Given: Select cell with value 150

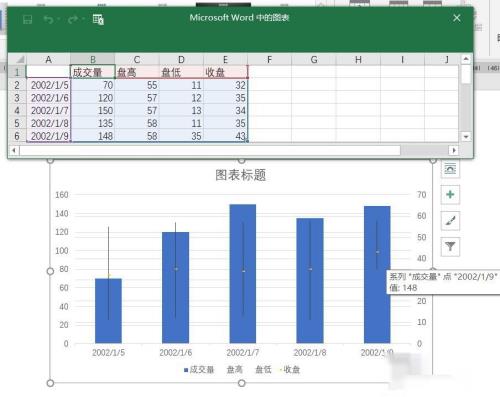Looking at the screenshot, I should tap(93, 110).
